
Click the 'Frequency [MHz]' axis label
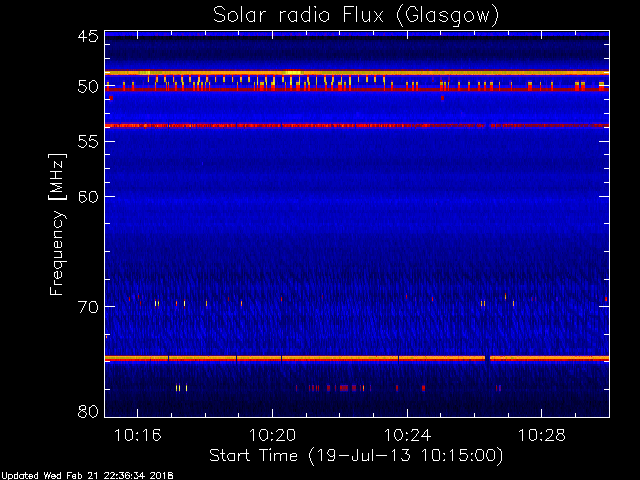click(x=57, y=224)
